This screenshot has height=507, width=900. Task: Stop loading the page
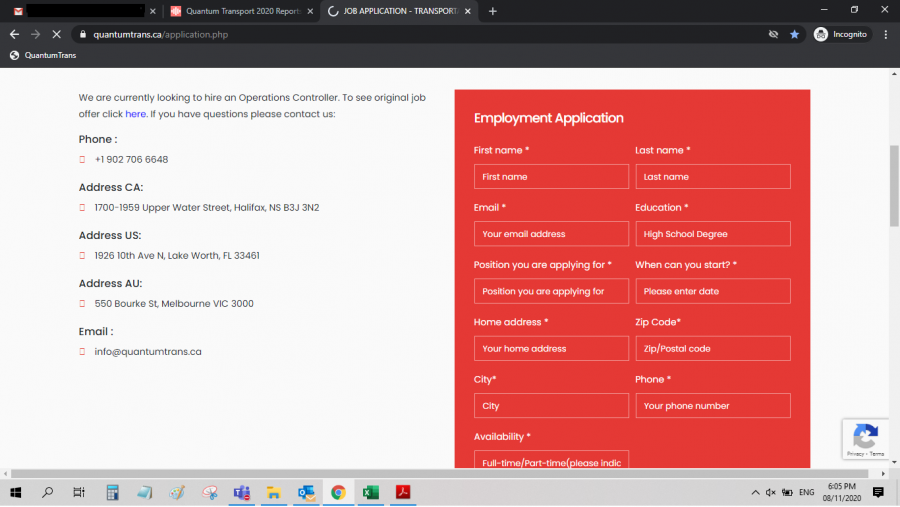(56, 34)
